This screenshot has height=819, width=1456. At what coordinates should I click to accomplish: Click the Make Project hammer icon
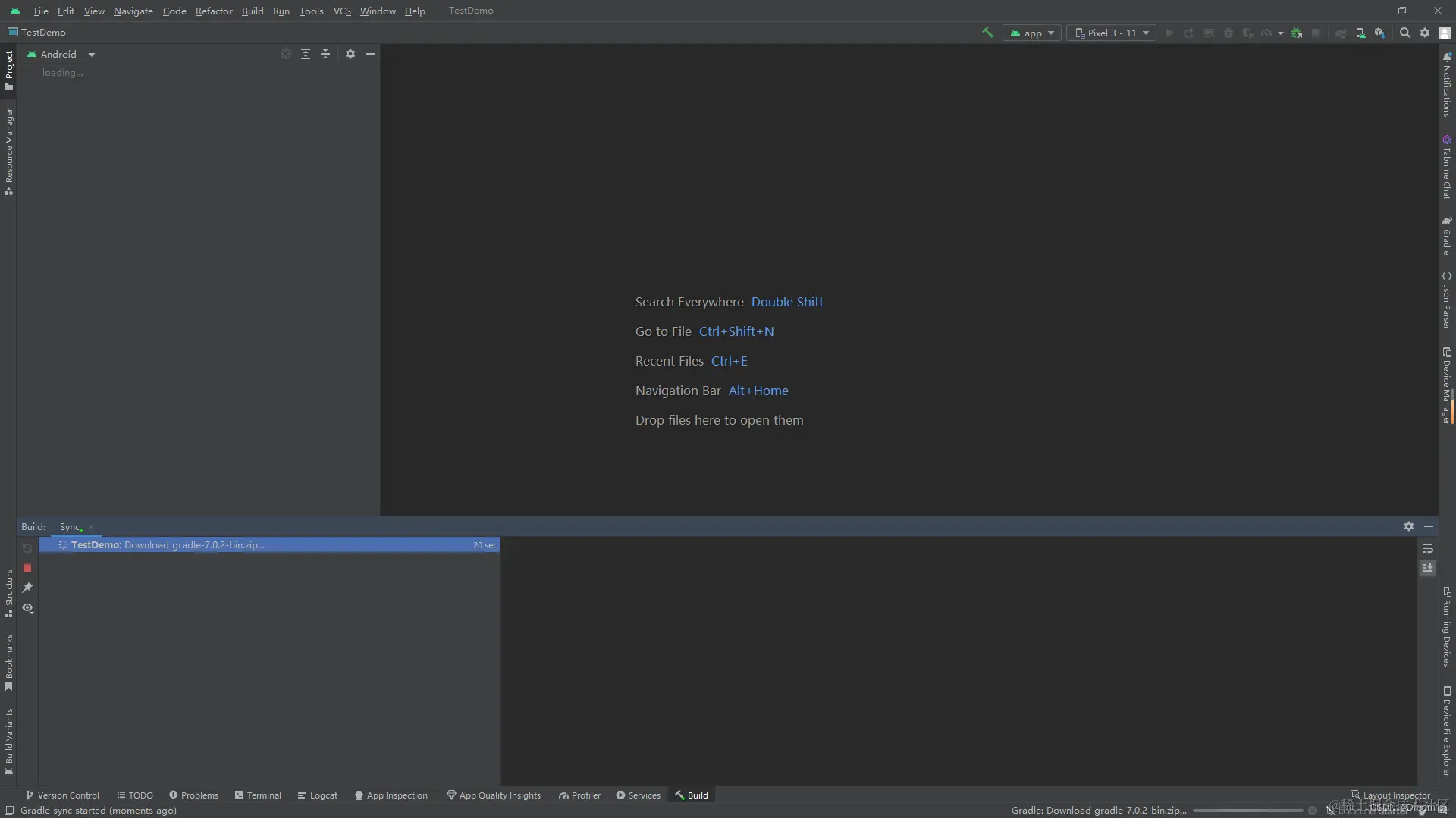pyautogui.click(x=987, y=33)
